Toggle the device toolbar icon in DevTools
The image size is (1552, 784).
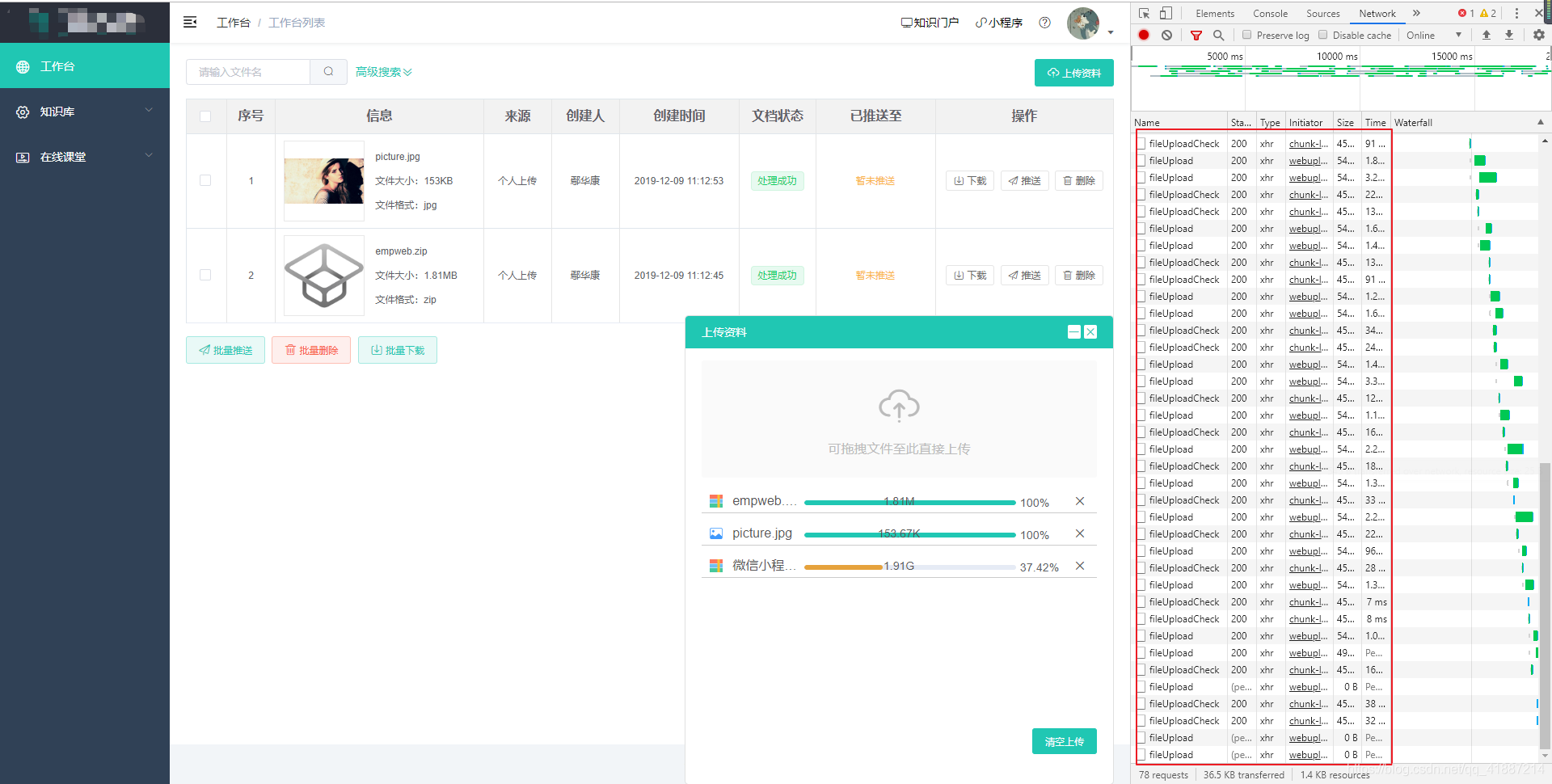click(x=1164, y=13)
